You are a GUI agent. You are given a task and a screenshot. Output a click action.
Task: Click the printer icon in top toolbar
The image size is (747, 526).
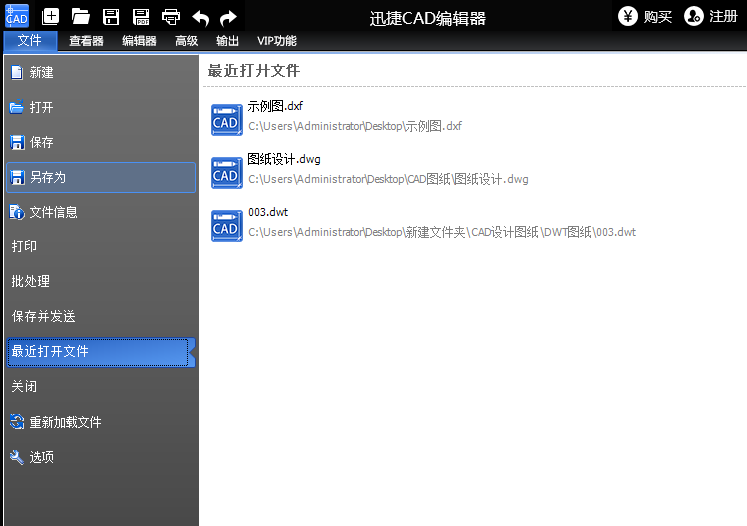pyautogui.click(x=171, y=16)
